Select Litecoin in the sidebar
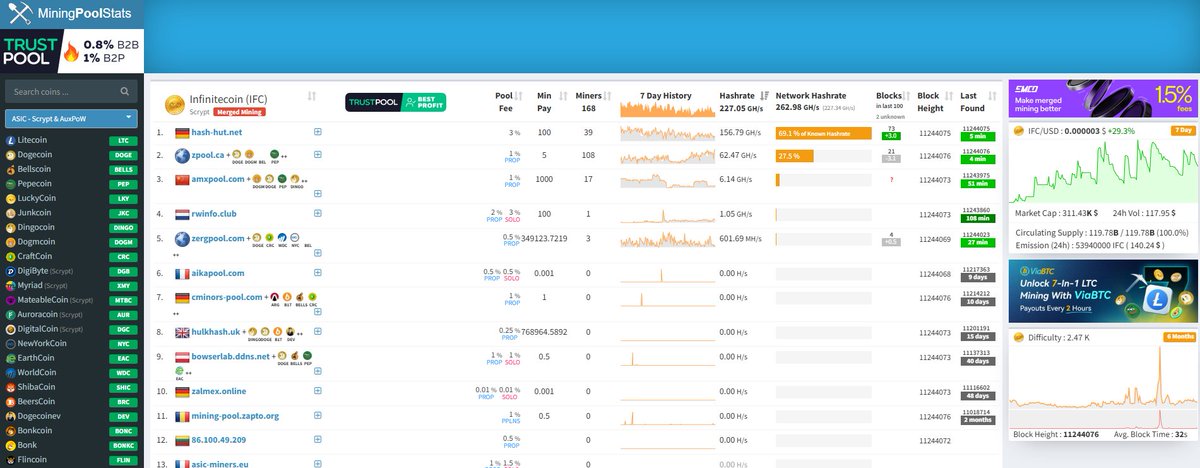 pos(33,141)
